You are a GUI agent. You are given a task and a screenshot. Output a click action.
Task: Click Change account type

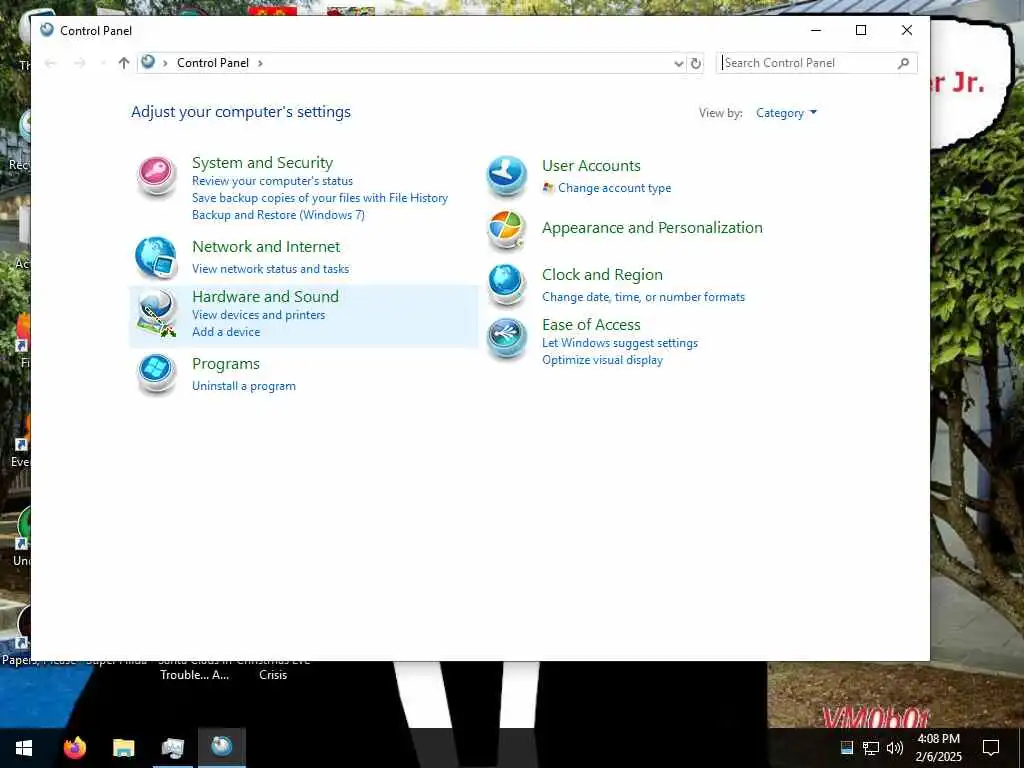click(614, 188)
